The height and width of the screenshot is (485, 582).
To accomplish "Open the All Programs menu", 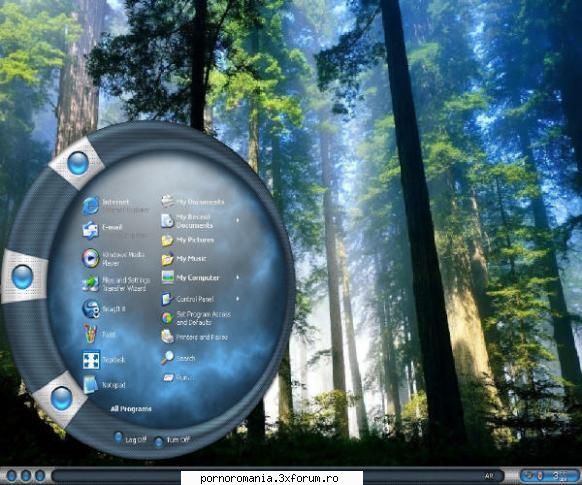I will (x=131, y=409).
